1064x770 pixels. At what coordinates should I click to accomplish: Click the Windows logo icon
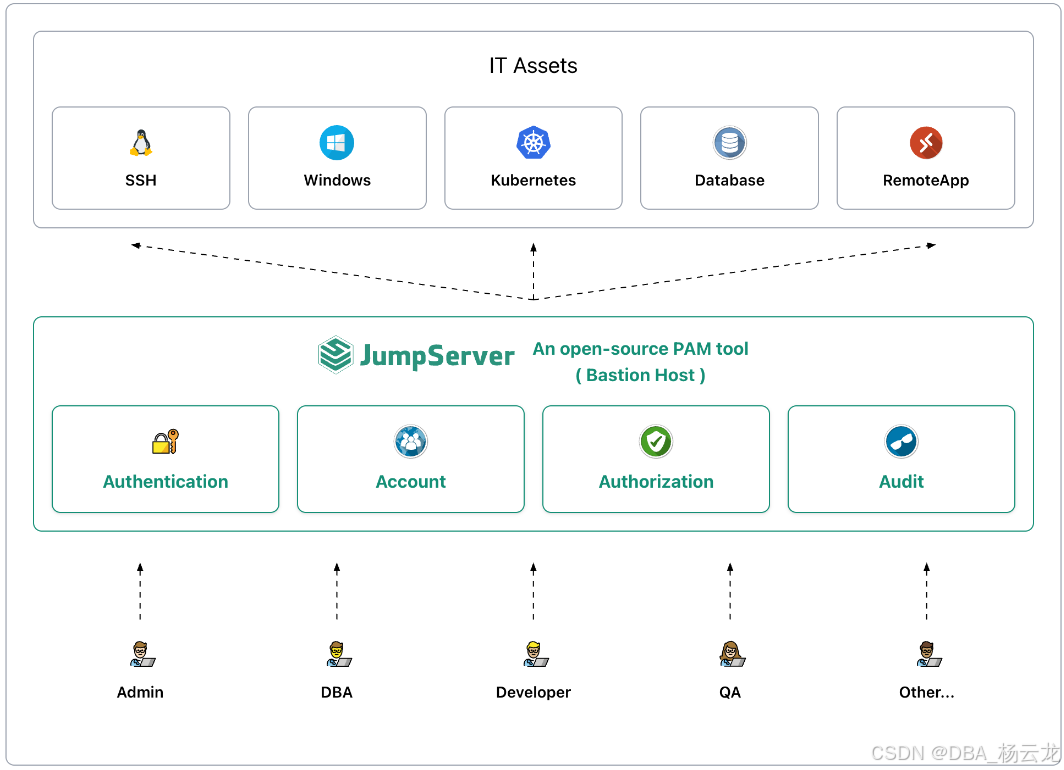pos(337,142)
